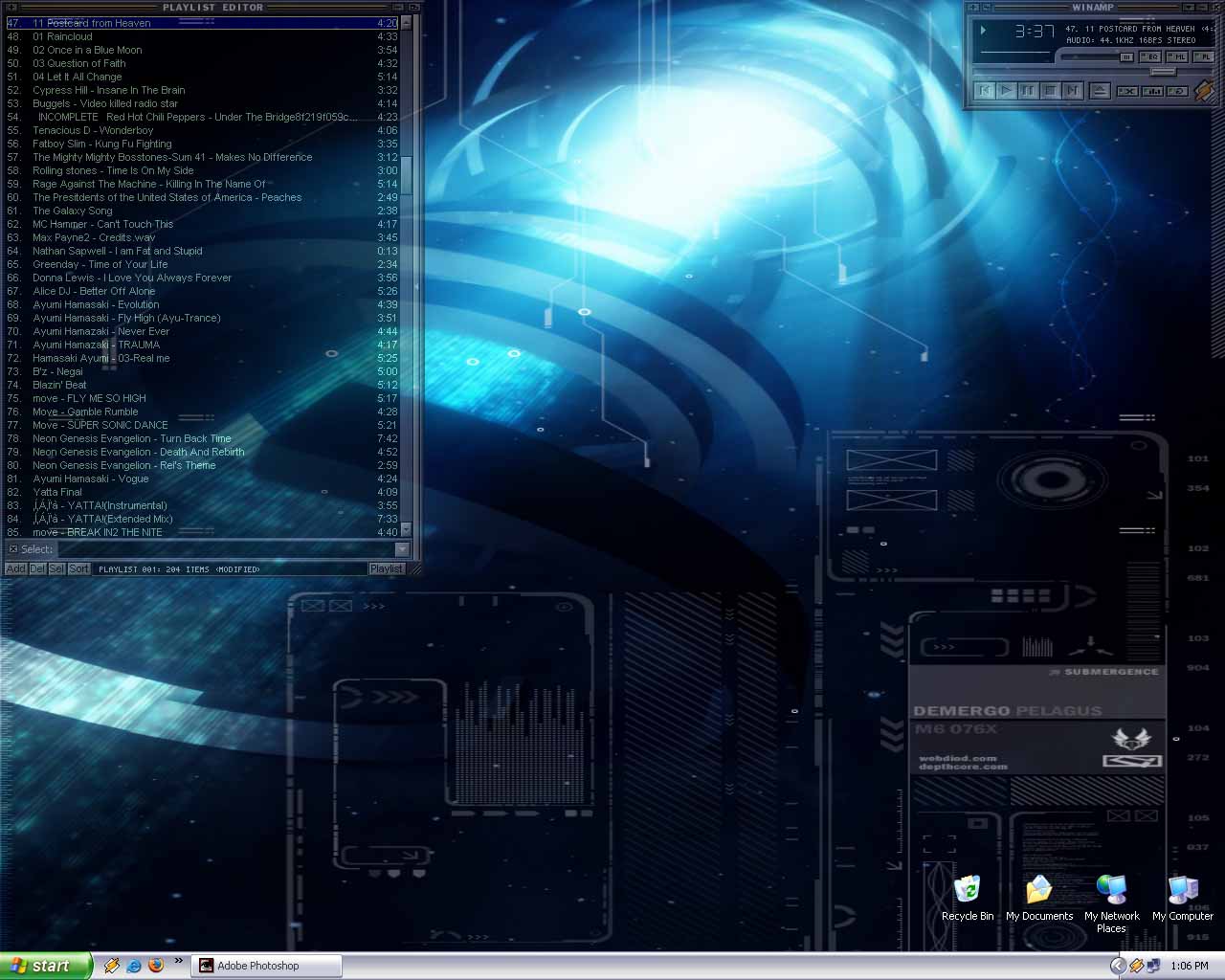Viewport: 1225px width, 980px height.
Task: Select track 'MC Hammer - Can't Touch This'
Action: click(x=202, y=224)
